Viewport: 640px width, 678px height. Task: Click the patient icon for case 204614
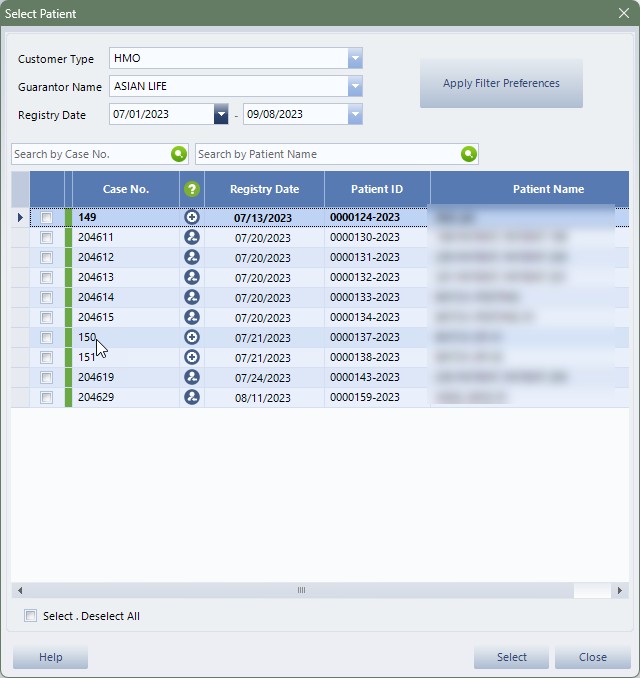point(192,297)
